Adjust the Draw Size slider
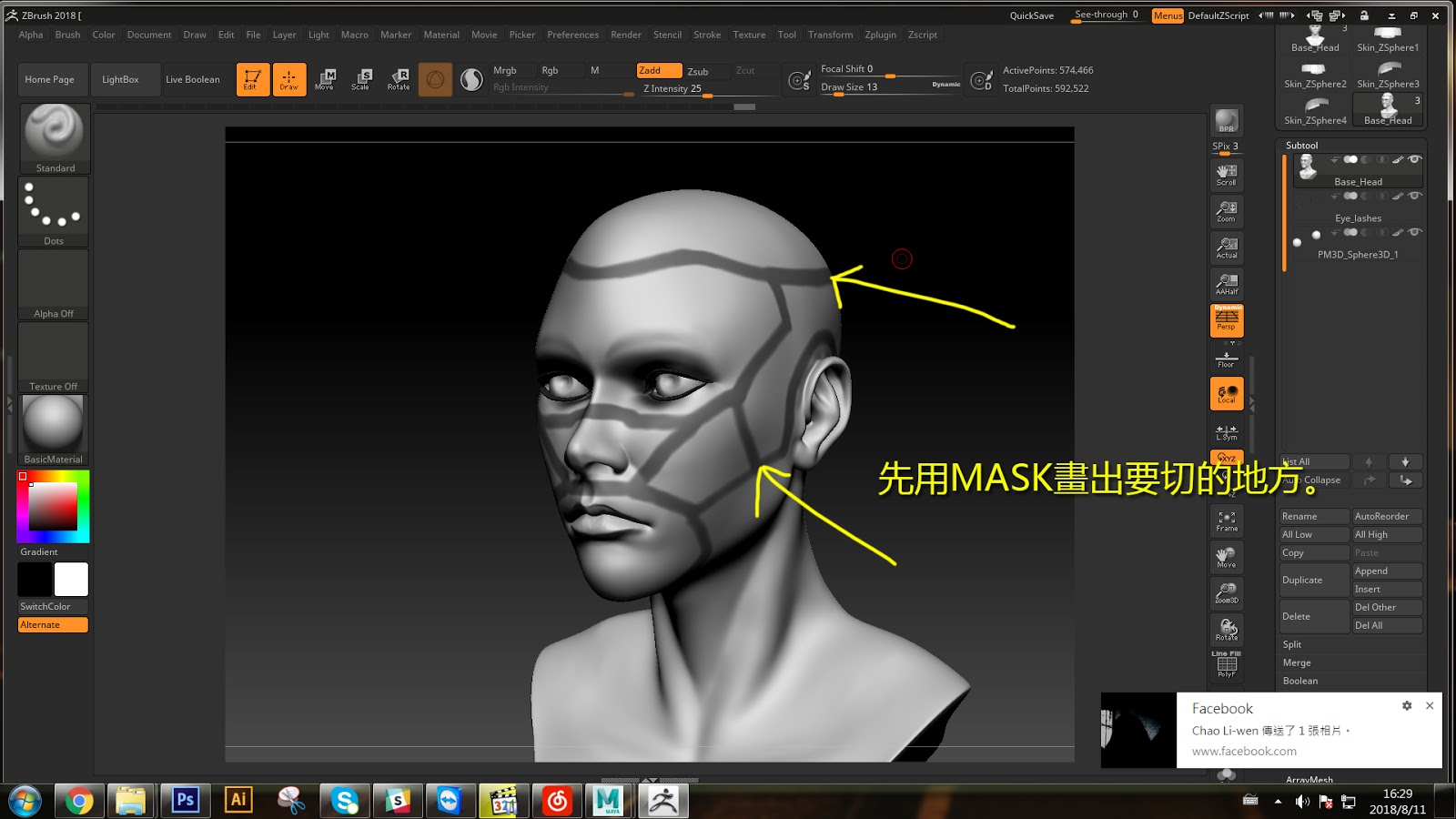The width and height of the screenshot is (1456, 819). pyautogui.click(x=890, y=87)
